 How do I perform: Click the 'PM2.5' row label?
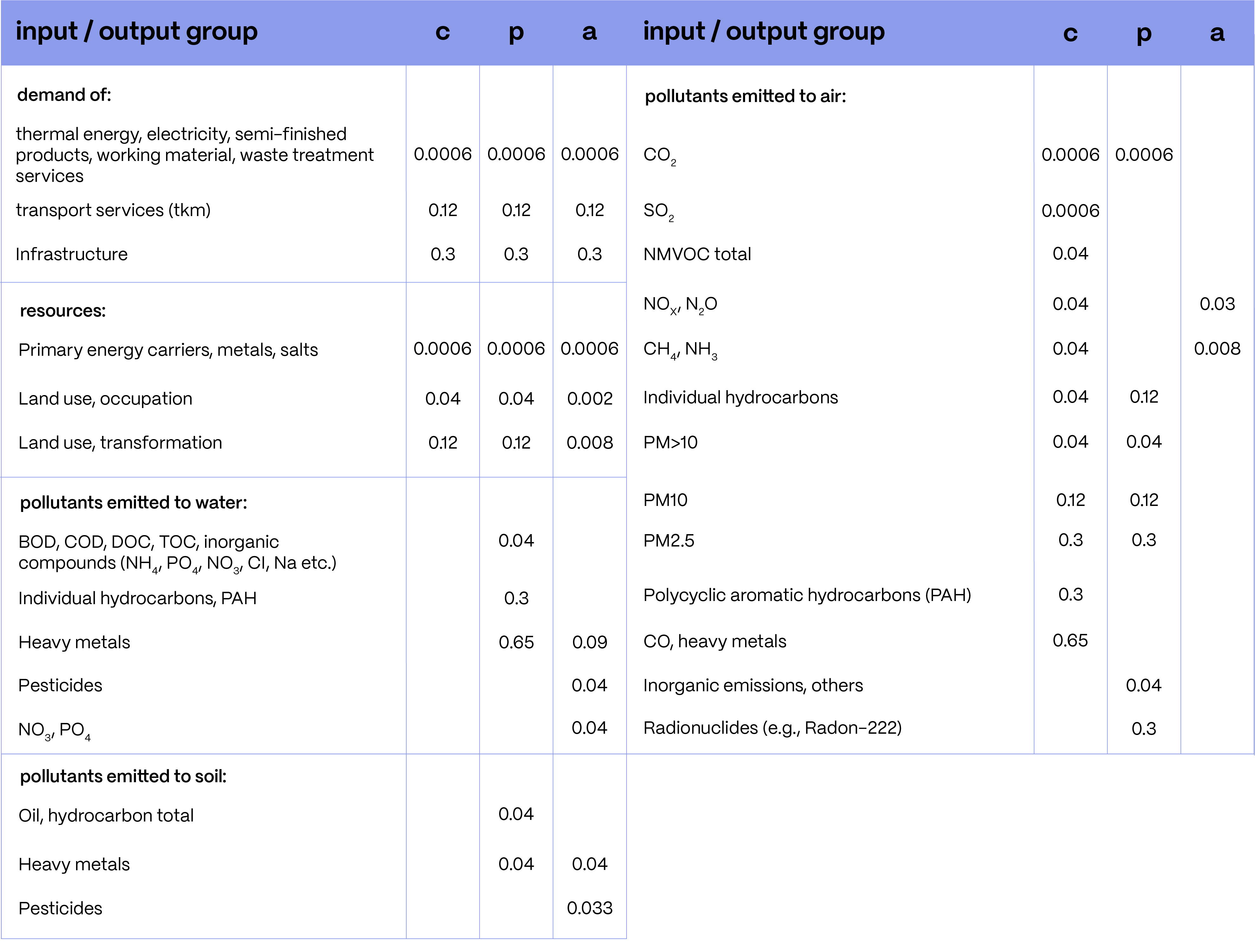point(668,540)
